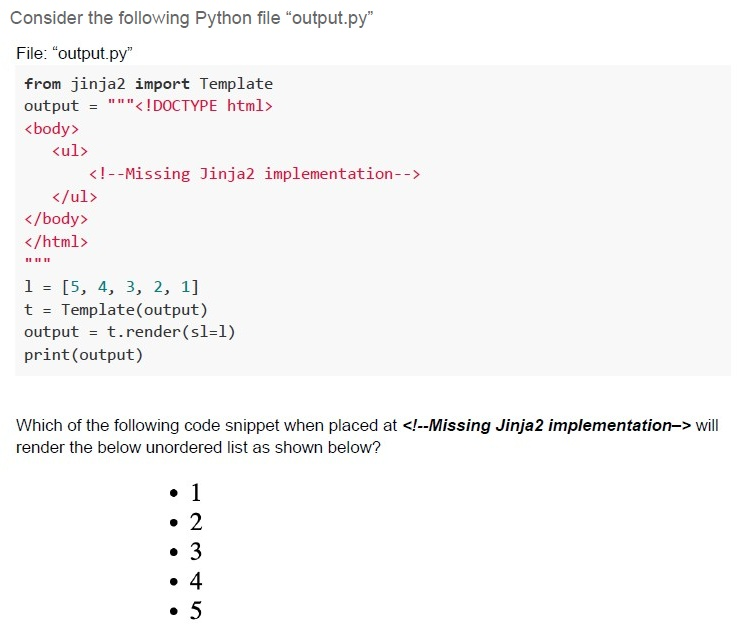Click the Missing Jinja2 implementation comment in code
741x634 pixels.
point(254,174)
